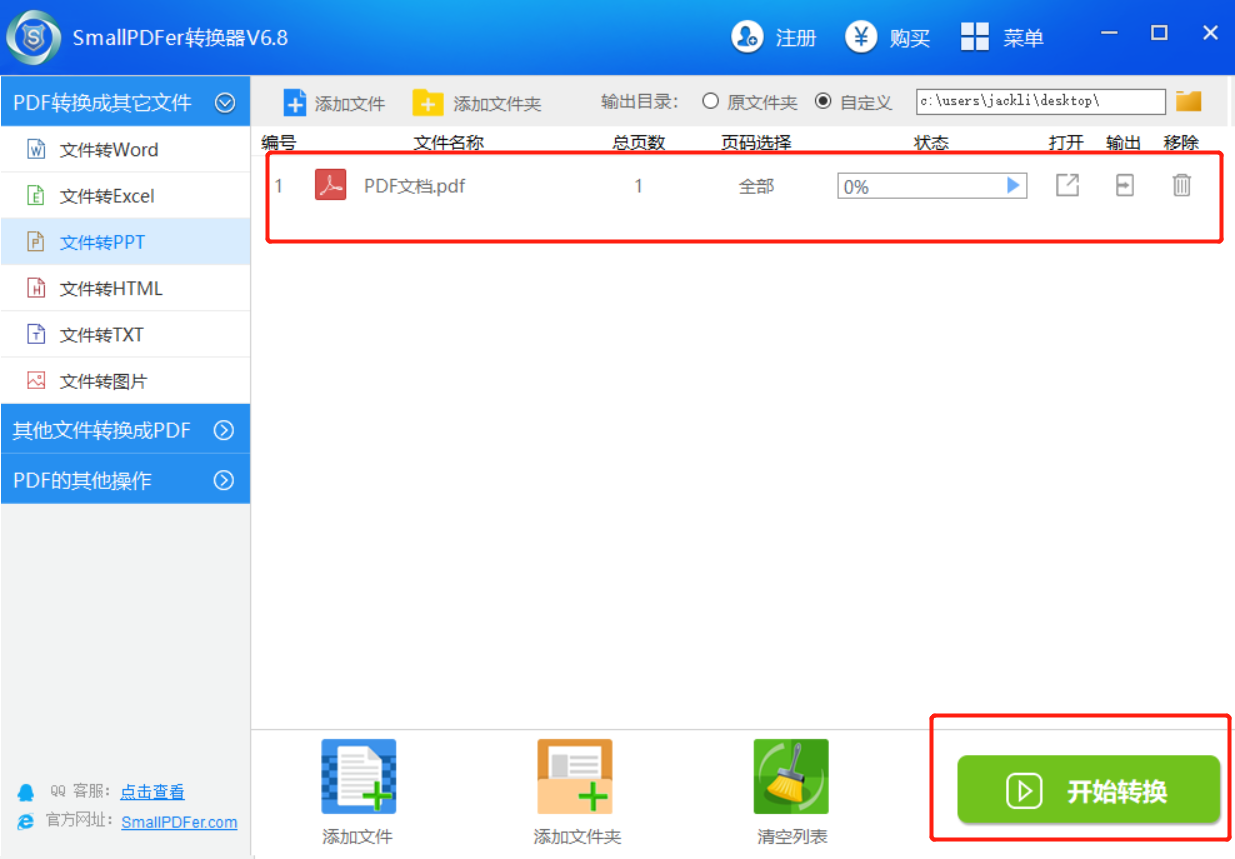Screen dimensions: 1235x859
Task: Click the output directory path field
Action: tap(1041, 101)
